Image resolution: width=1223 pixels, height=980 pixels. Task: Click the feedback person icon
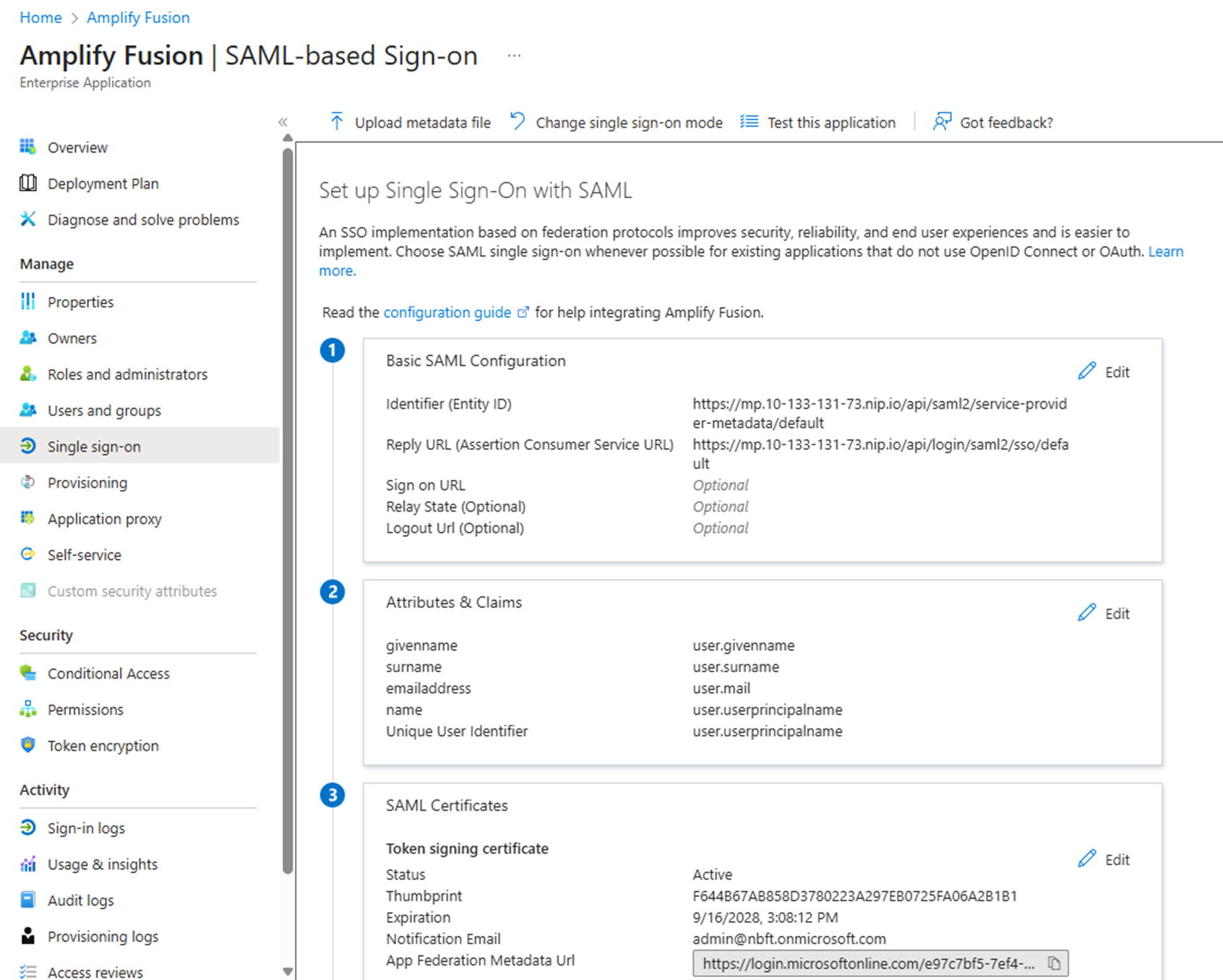pyautogui.click(x=942, y=121)
